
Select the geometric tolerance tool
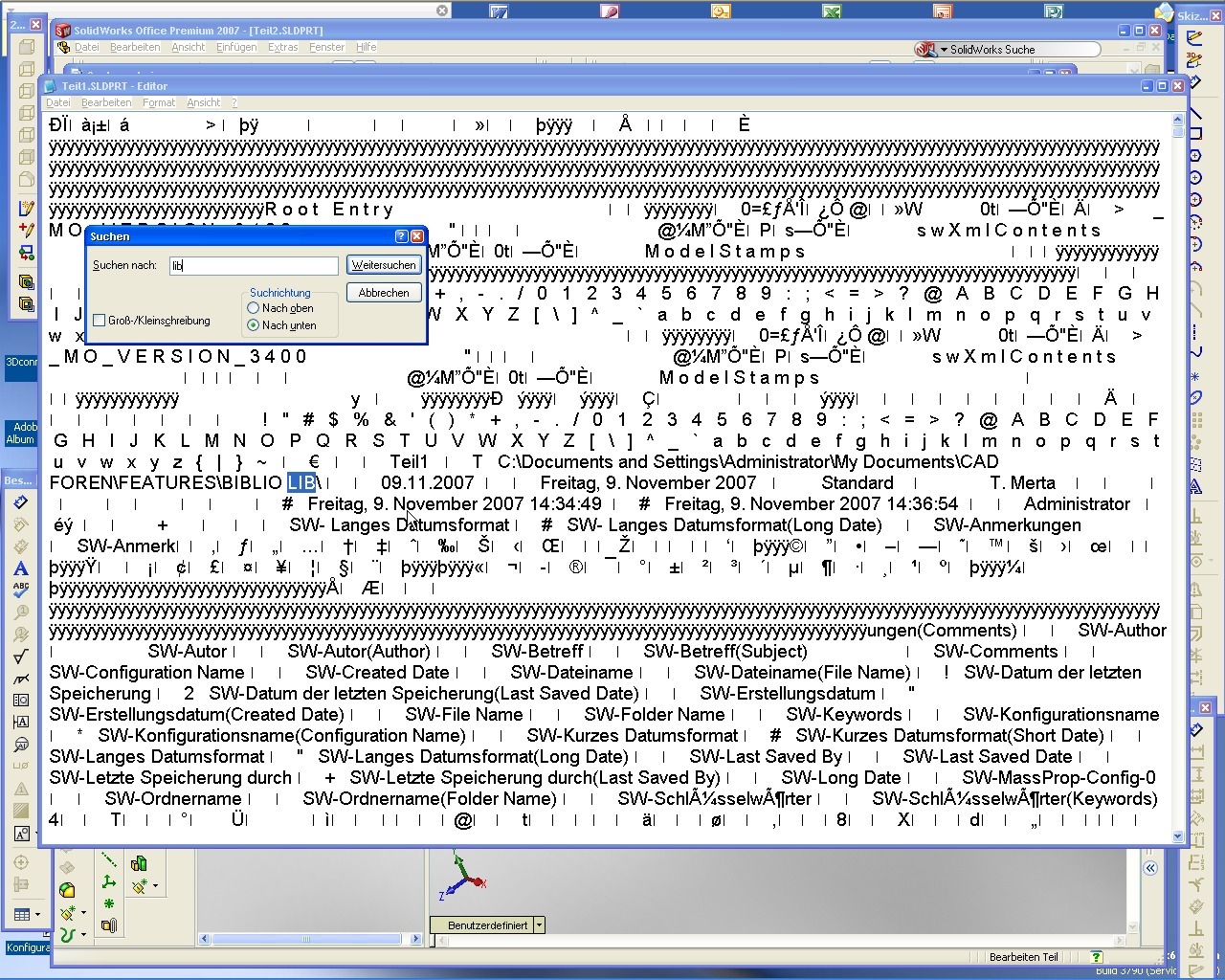(21, 701)
